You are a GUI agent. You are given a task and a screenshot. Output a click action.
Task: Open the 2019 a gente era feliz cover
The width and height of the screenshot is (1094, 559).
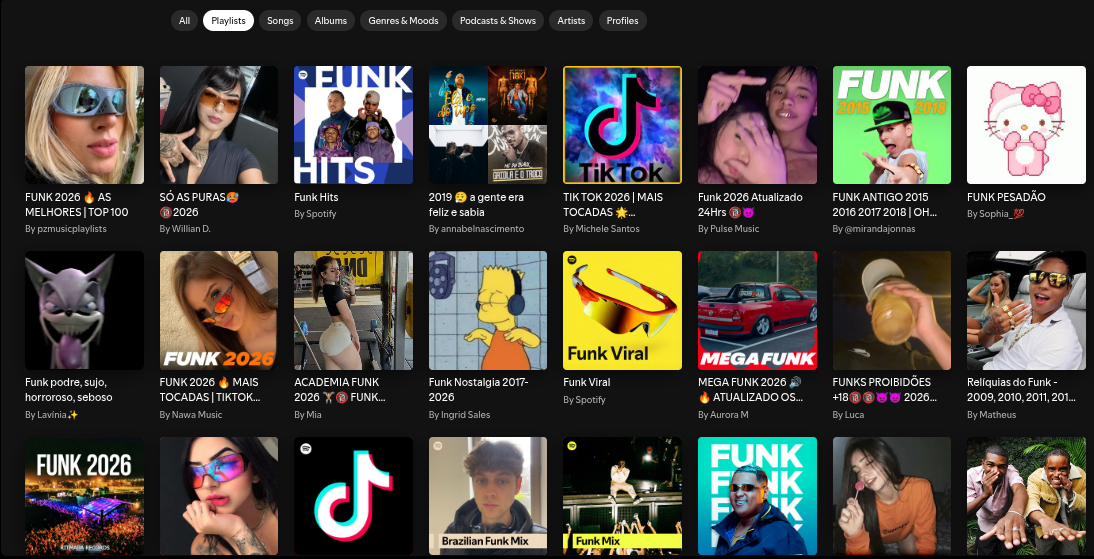pos(488,125)
